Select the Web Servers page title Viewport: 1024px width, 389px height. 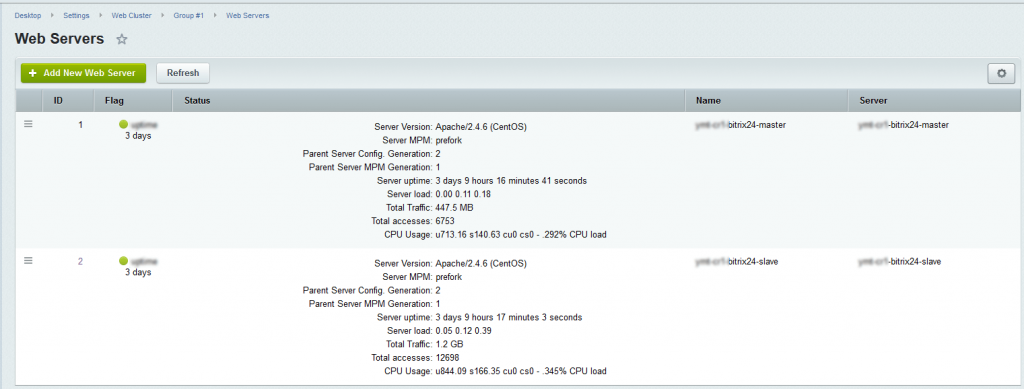pyautogui.click(x=59, y=39)
